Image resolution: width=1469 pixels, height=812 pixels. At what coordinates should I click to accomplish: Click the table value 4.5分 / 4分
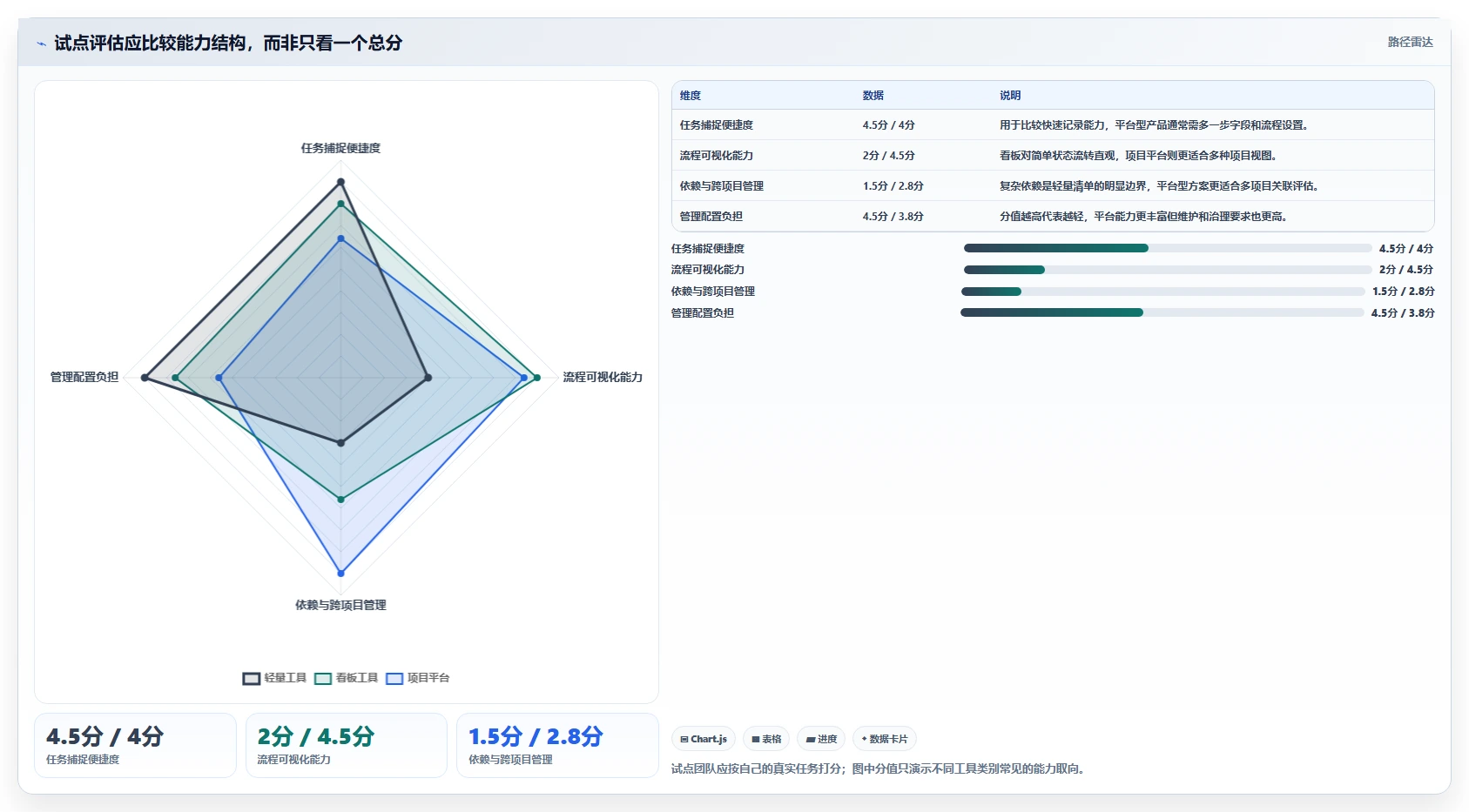(889, 125)
